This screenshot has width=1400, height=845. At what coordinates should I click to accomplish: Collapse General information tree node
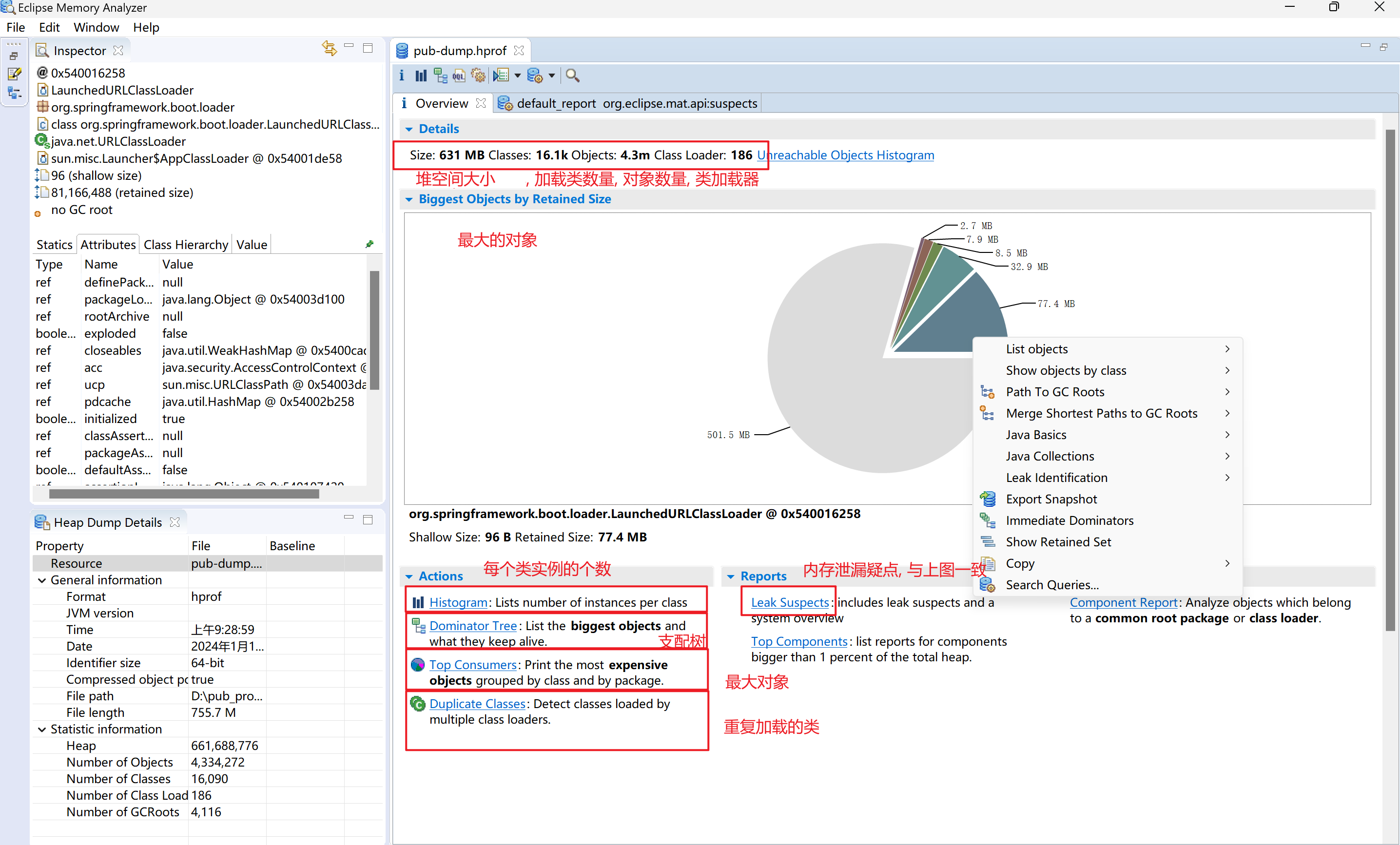[42, 580]
